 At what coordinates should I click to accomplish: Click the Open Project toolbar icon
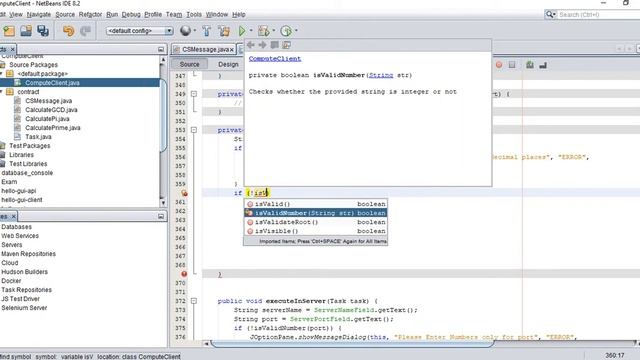tap(26, 31)
